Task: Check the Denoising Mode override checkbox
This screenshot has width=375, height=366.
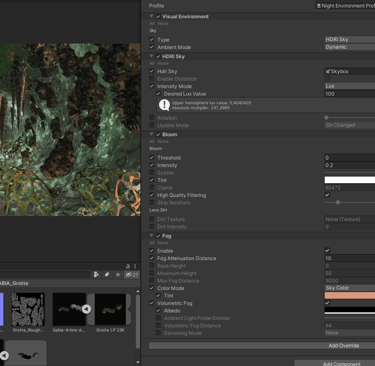Action: point(158,333)
